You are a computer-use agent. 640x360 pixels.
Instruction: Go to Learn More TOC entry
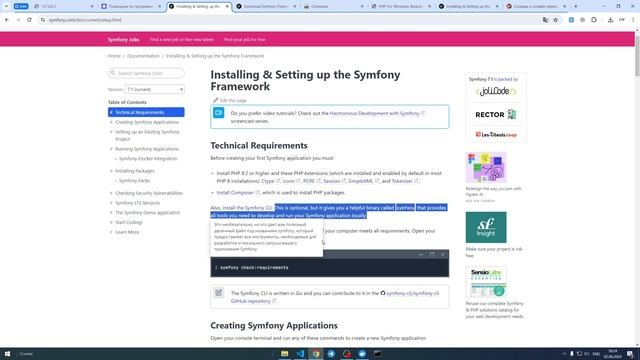pyautogui.click(x=127, y=232)
